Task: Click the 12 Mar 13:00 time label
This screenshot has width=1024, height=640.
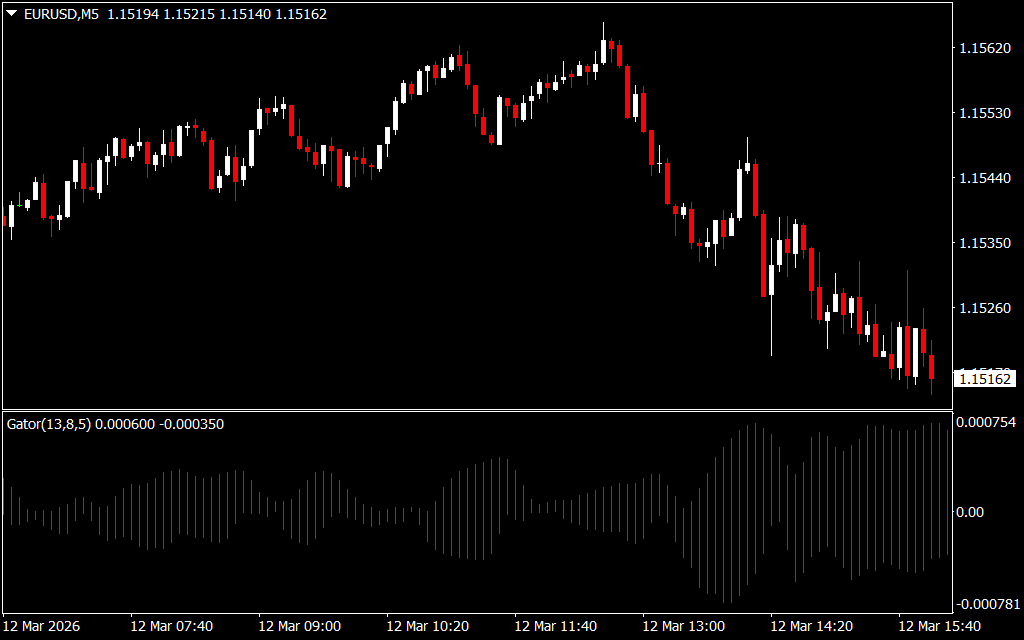Action: click(684, 626)
